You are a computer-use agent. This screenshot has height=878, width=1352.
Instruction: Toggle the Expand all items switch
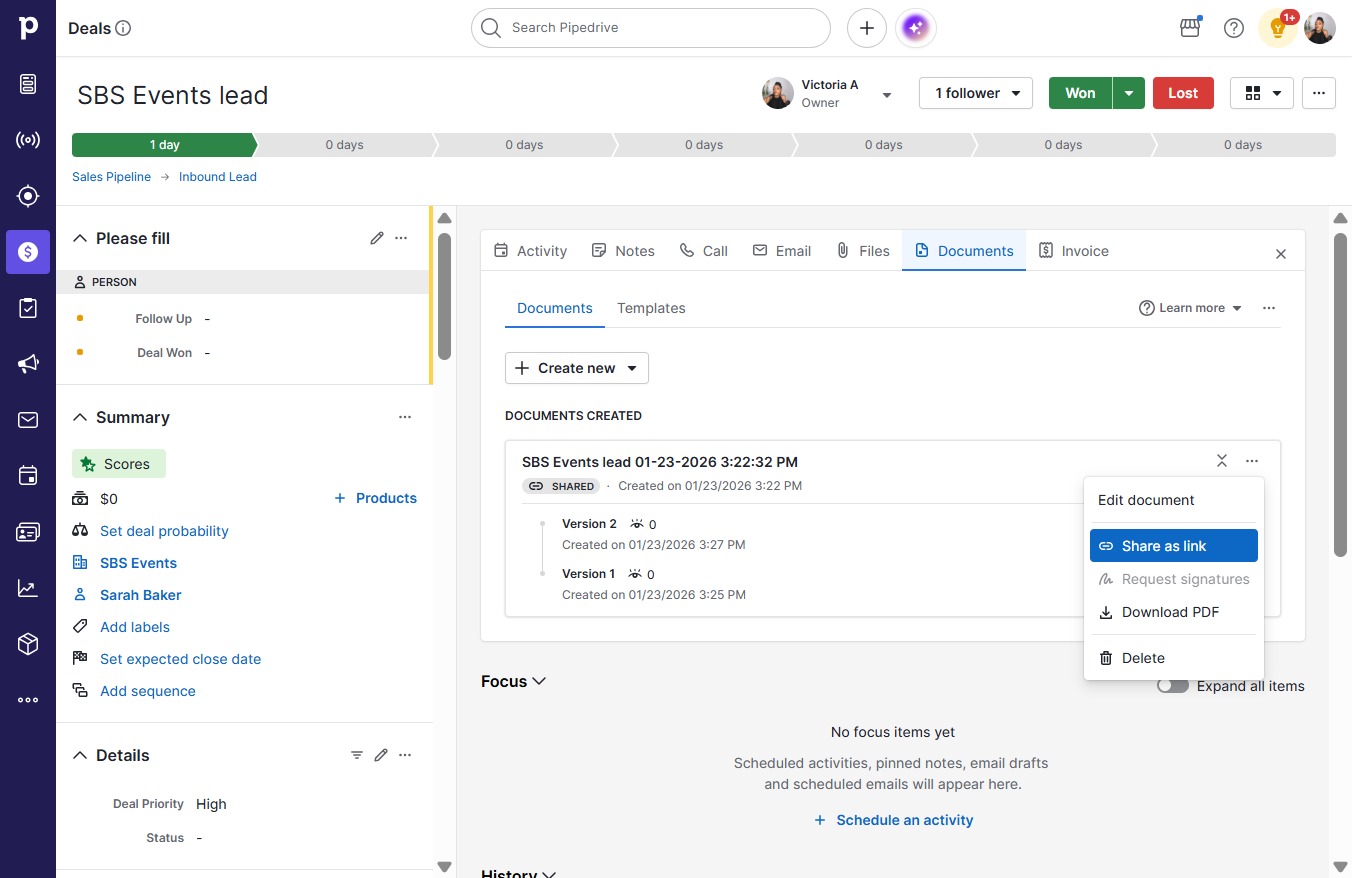click(1173, 686)
